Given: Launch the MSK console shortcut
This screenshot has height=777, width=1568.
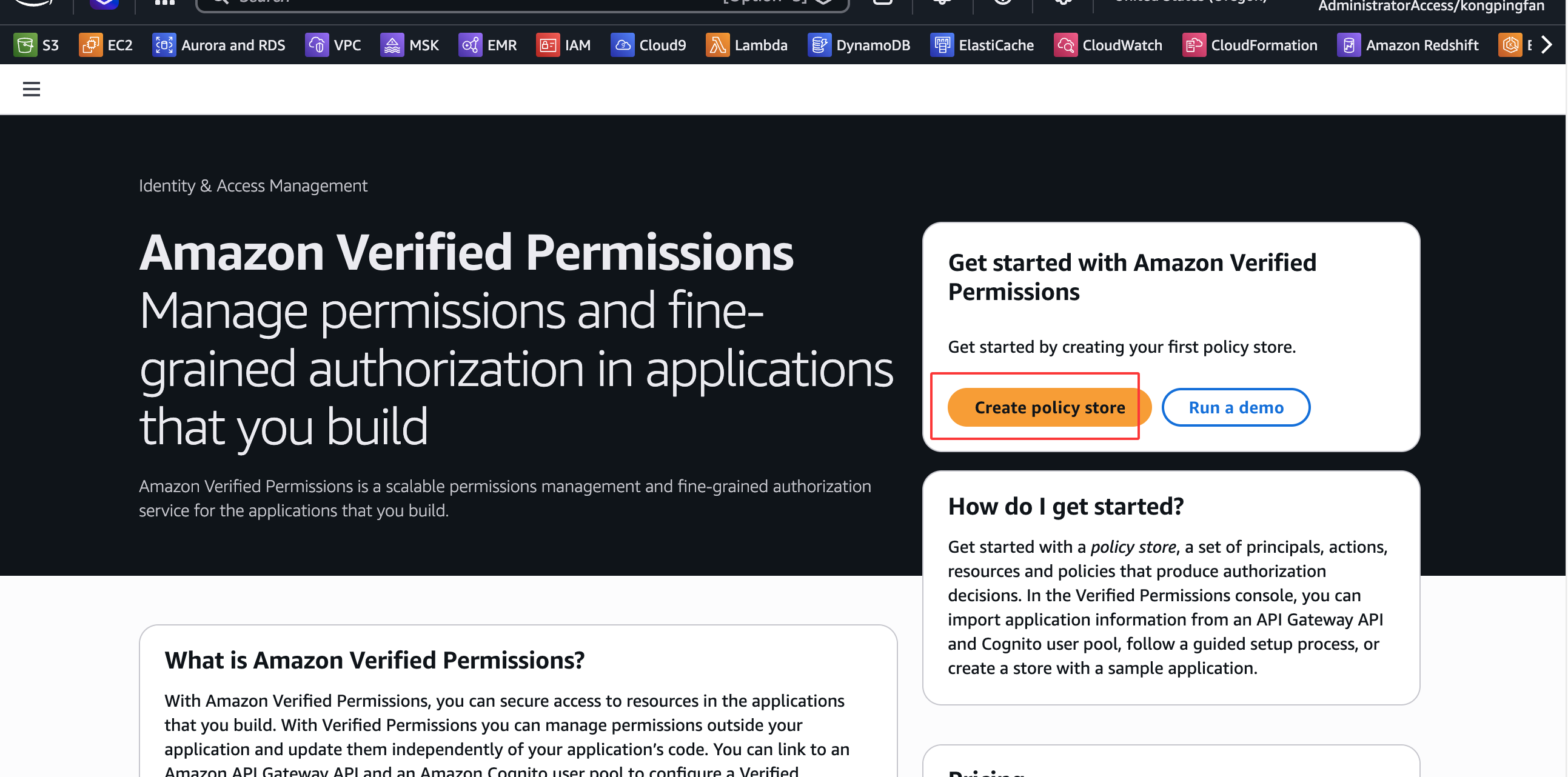Looking at the screenshot, I should 410,45.
